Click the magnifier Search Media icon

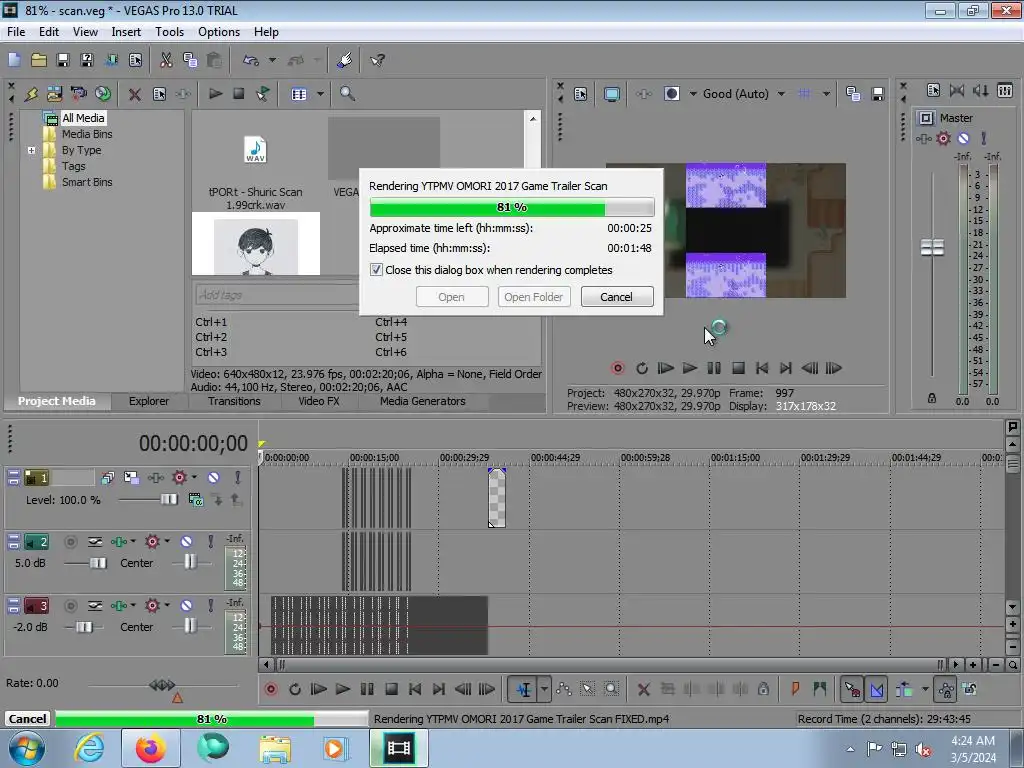pyautogui.click(x=347, y=94)
